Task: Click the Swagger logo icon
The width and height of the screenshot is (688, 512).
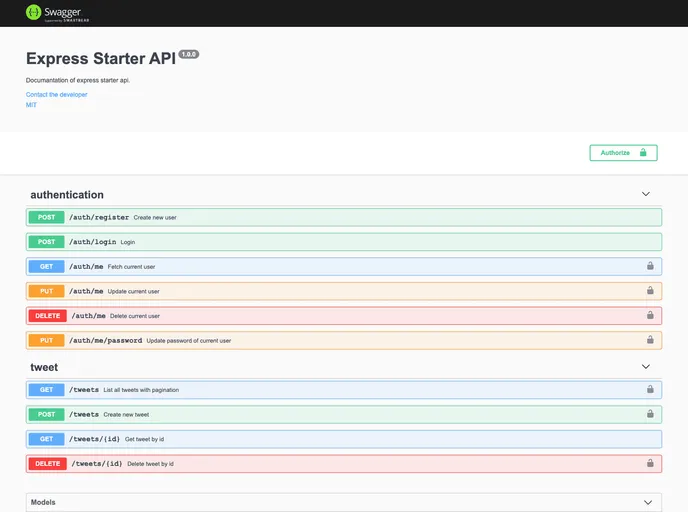Action: tap(33, 12)
